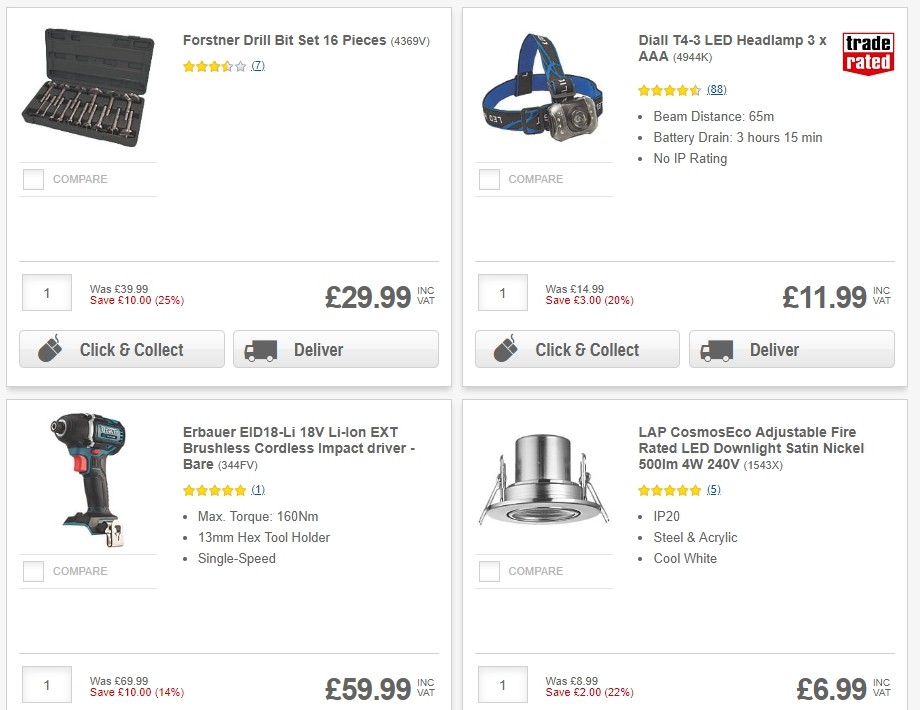Open the LAP CosmosEco Downlight product page
Viewport: 920px width, 710px height.
pos(750,448)
